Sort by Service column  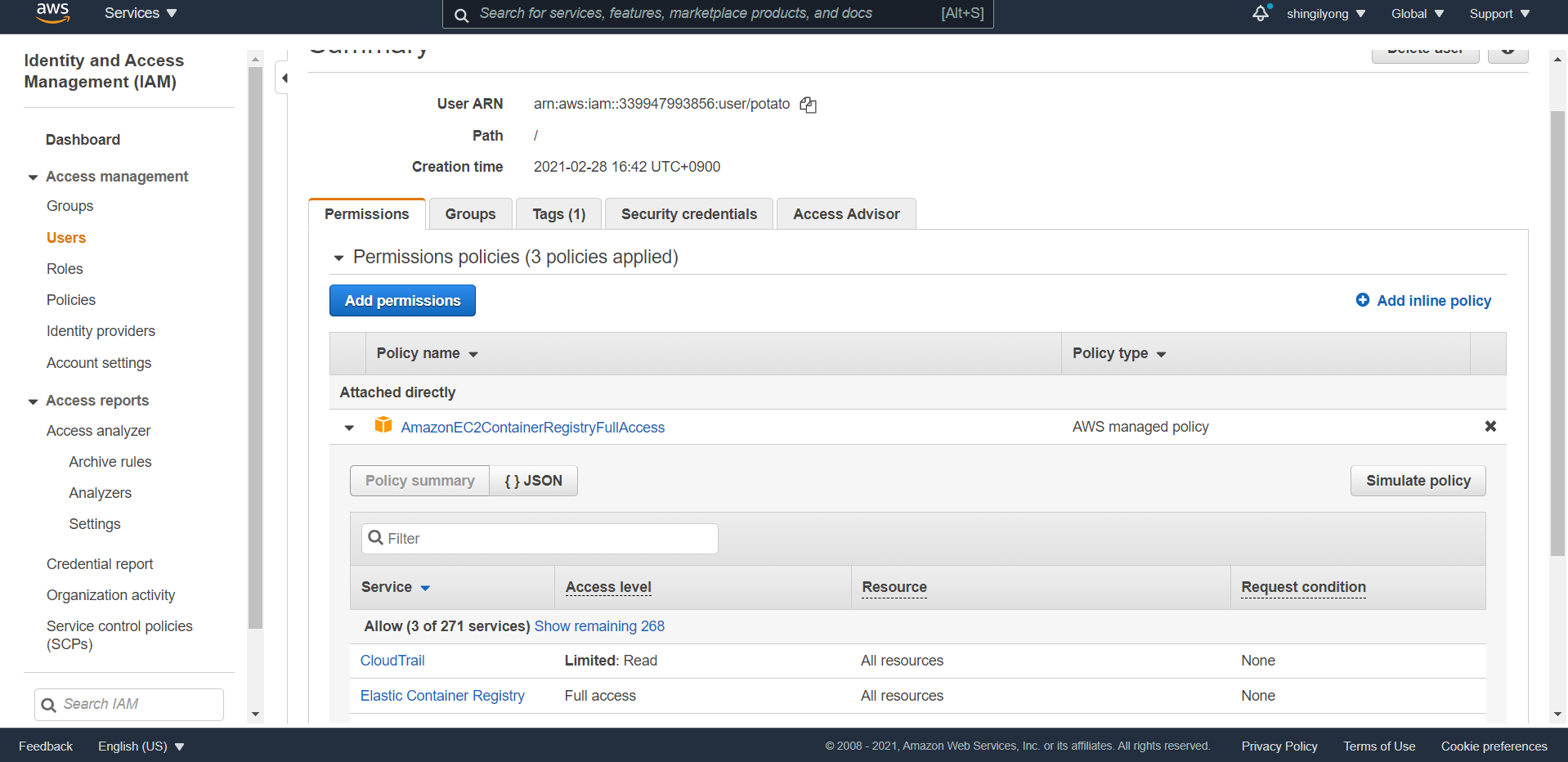[396, 587]
